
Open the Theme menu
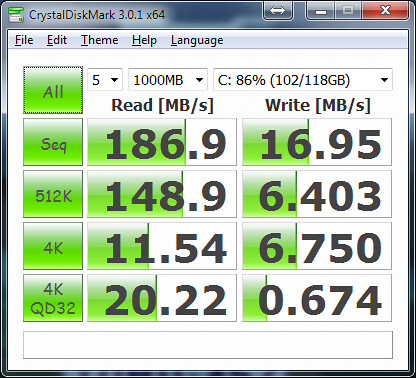99,40
